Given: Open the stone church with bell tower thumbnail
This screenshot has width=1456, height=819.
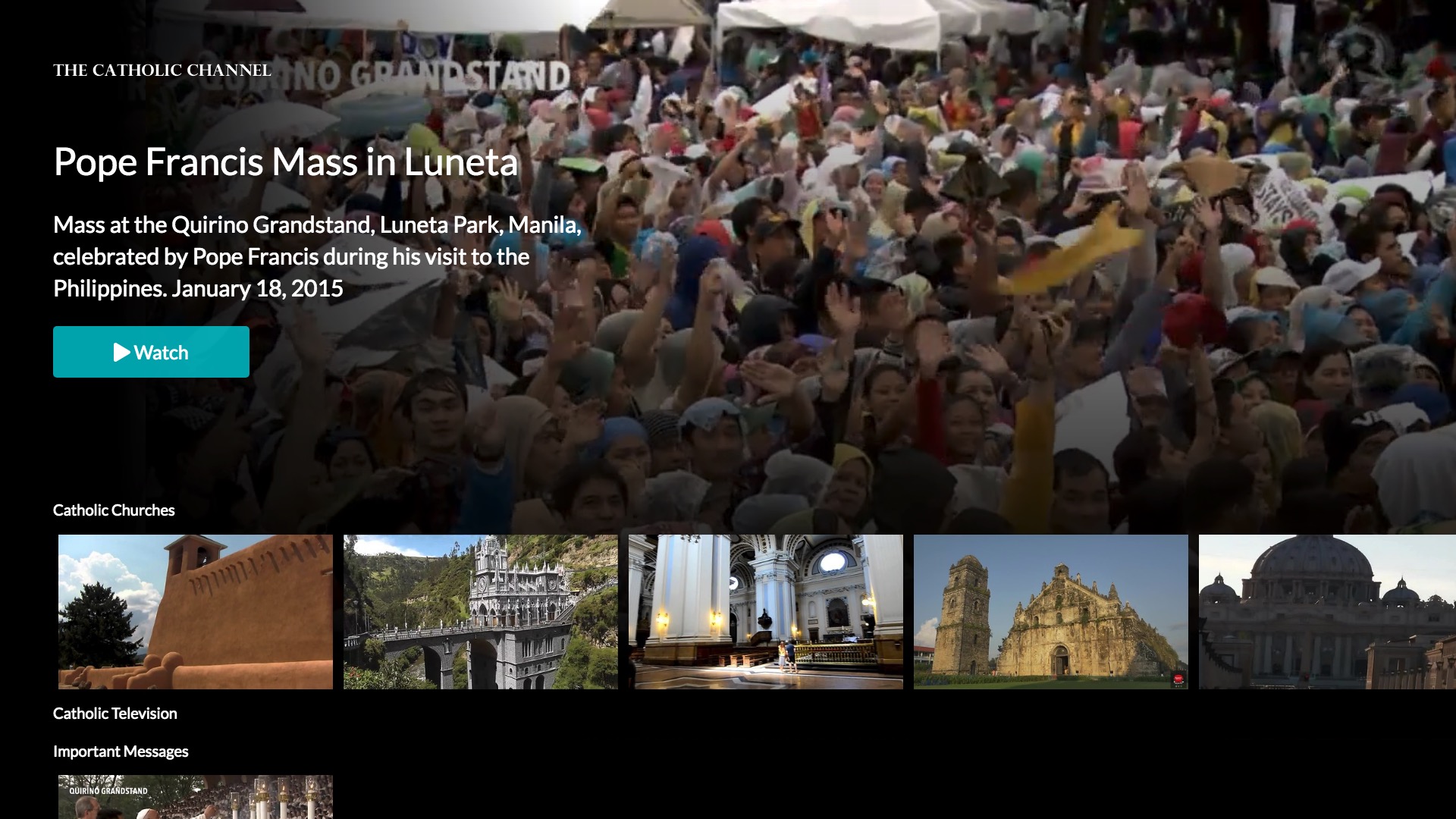Looking at the screenshot, I should click(x=1050, y=612).
